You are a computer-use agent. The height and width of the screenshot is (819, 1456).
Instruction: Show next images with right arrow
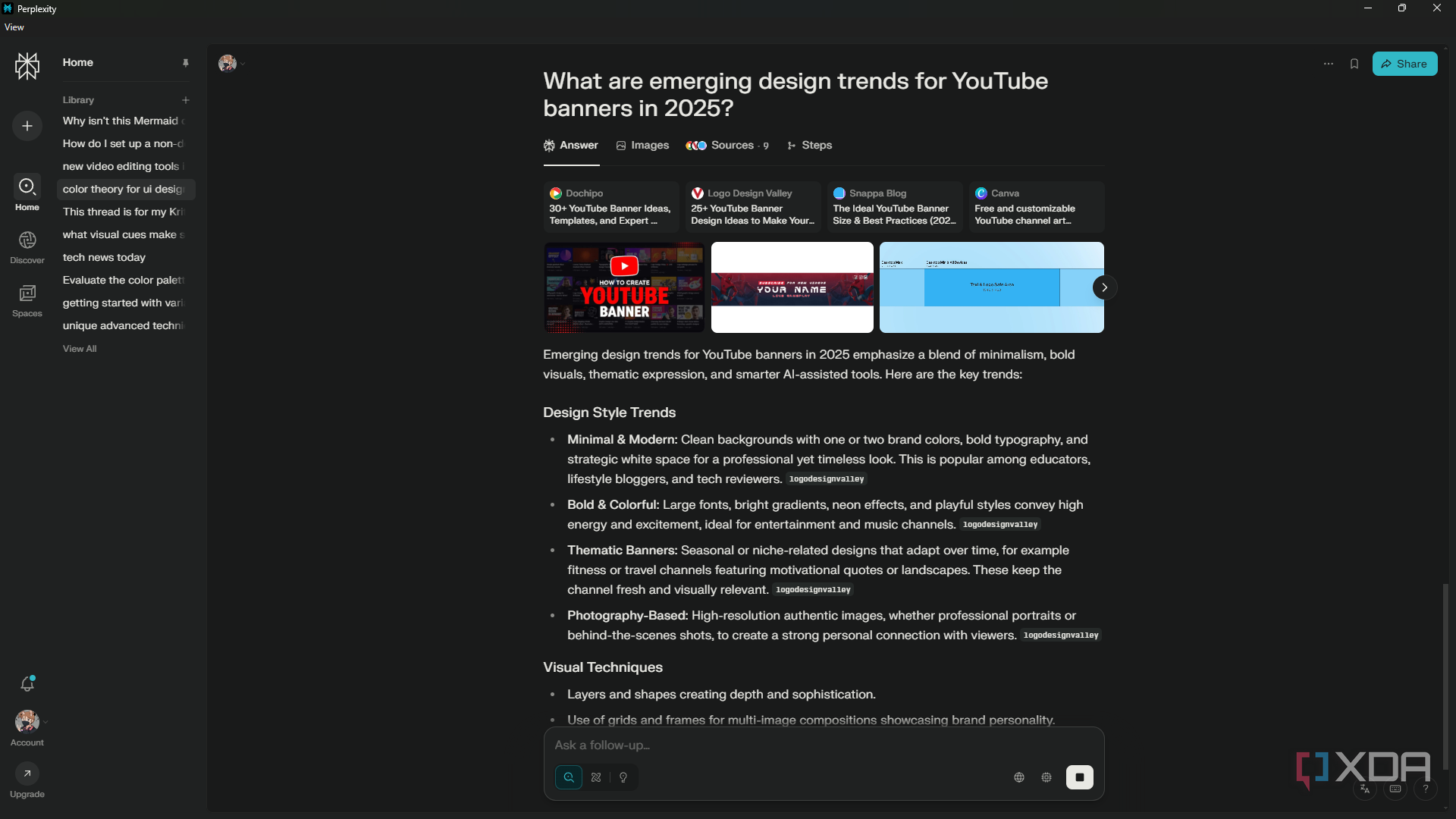click(1105, 287)
